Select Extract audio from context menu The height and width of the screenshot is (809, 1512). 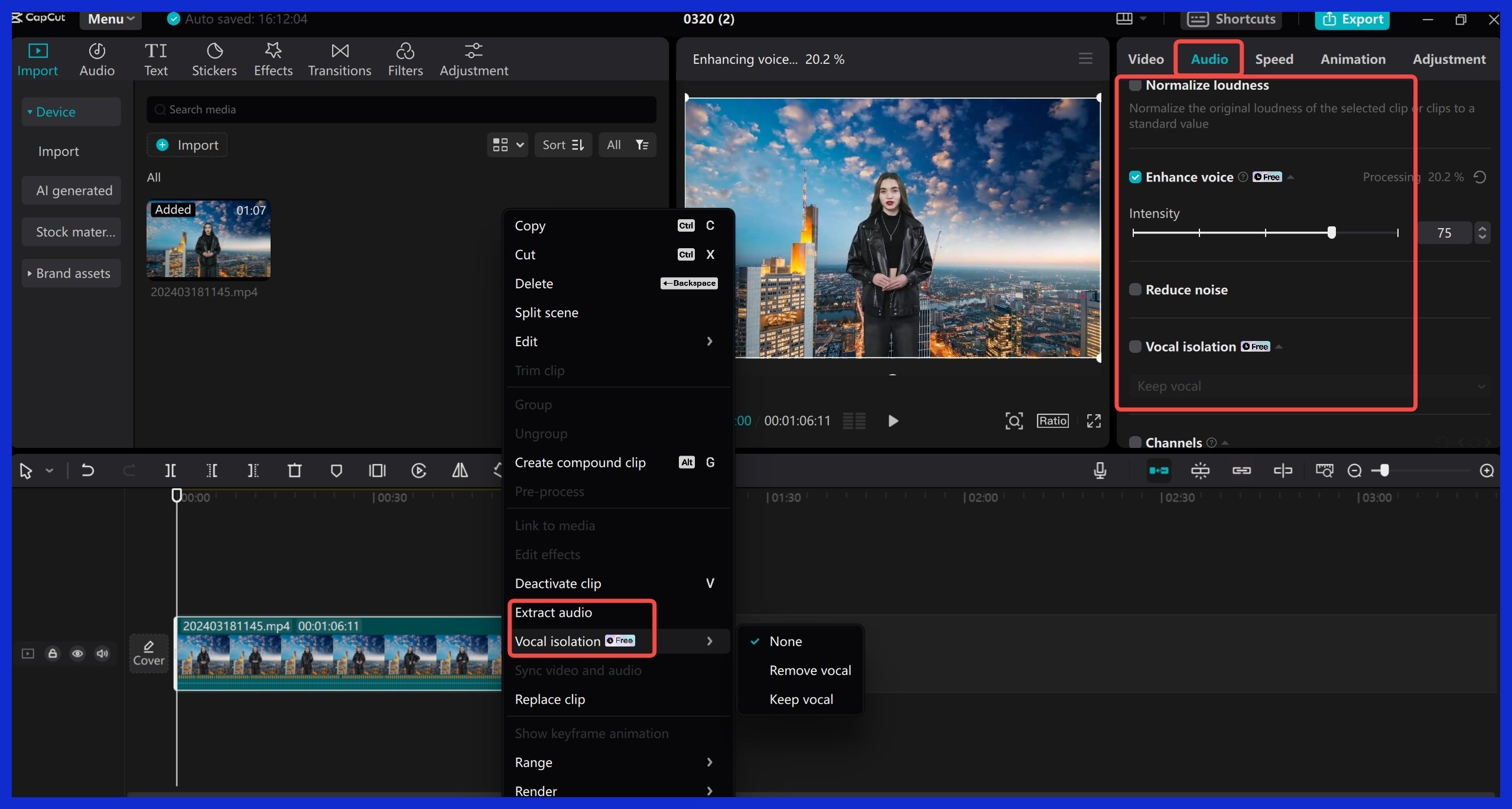[553, 613]
